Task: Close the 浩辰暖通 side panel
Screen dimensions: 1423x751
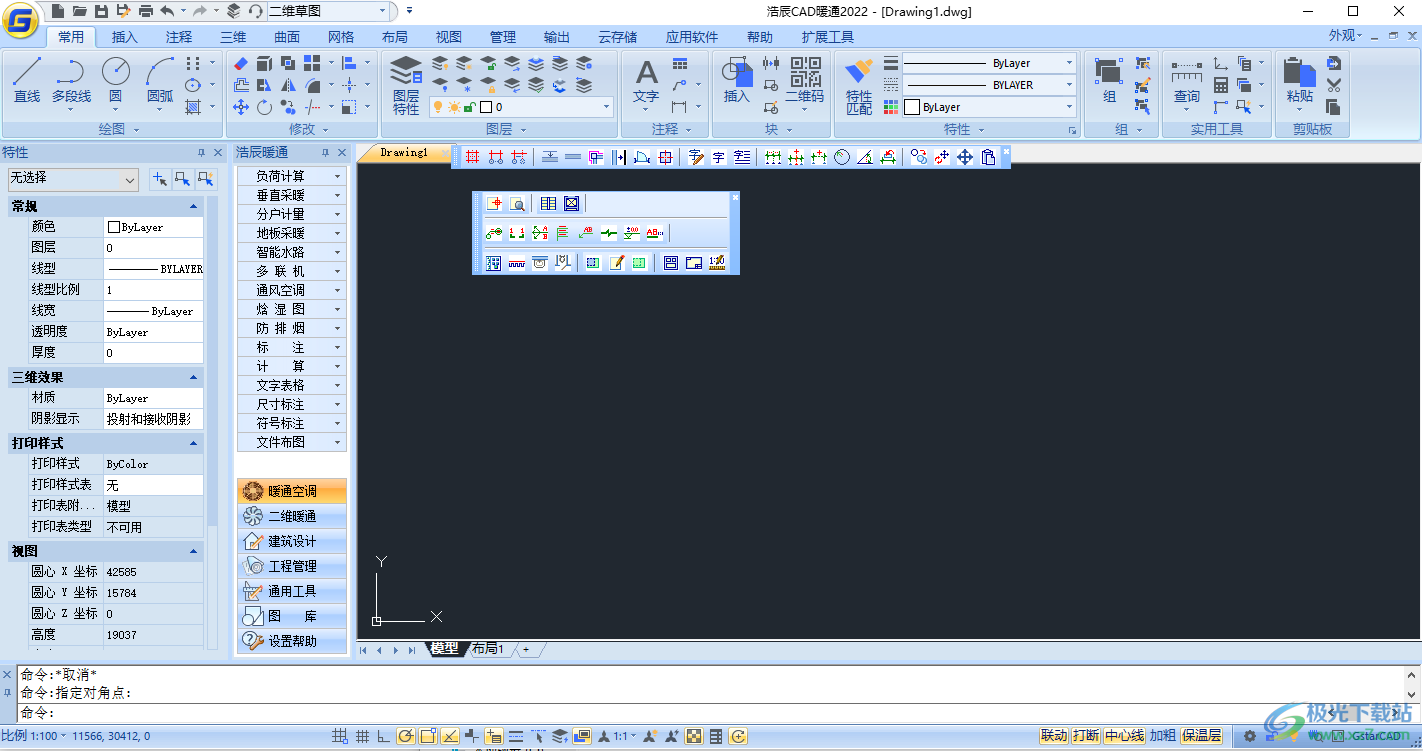Action: [x=342, y=152]
